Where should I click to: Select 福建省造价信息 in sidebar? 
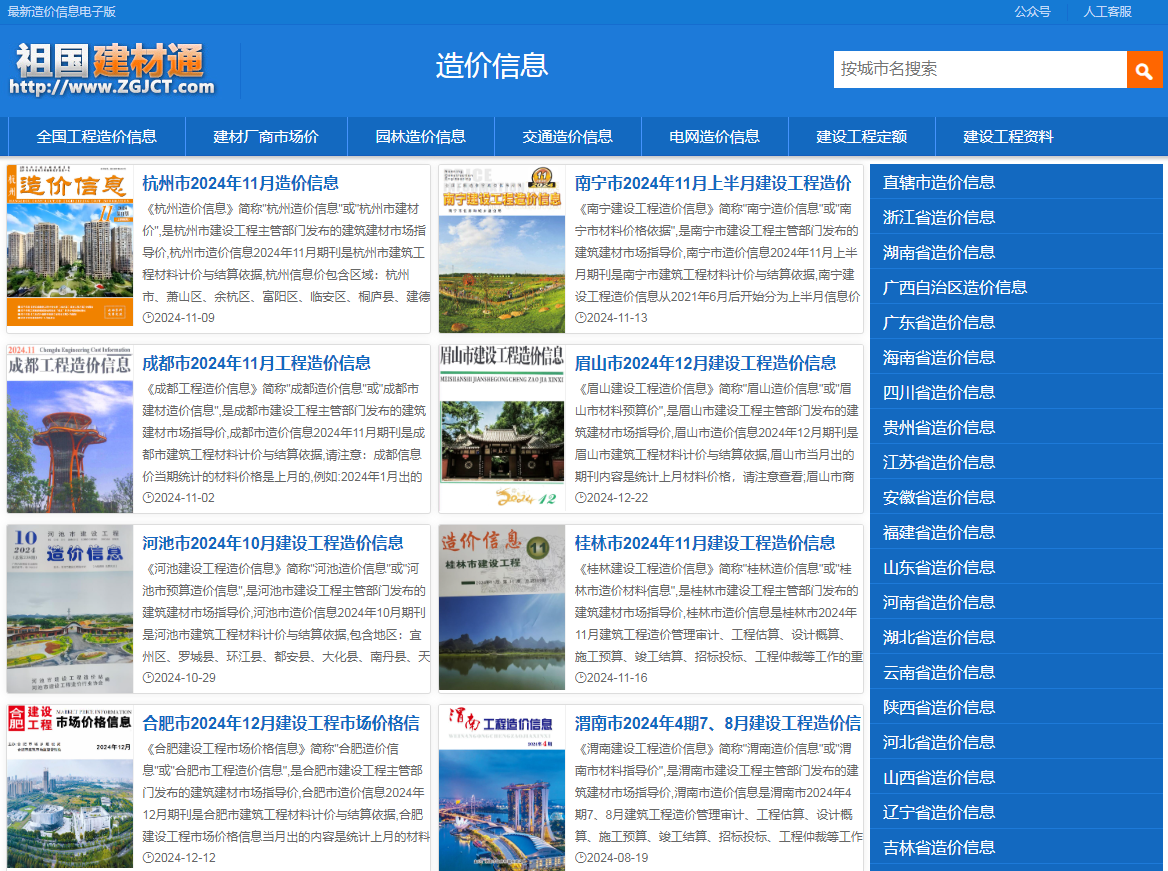(x=1016, y=533)
